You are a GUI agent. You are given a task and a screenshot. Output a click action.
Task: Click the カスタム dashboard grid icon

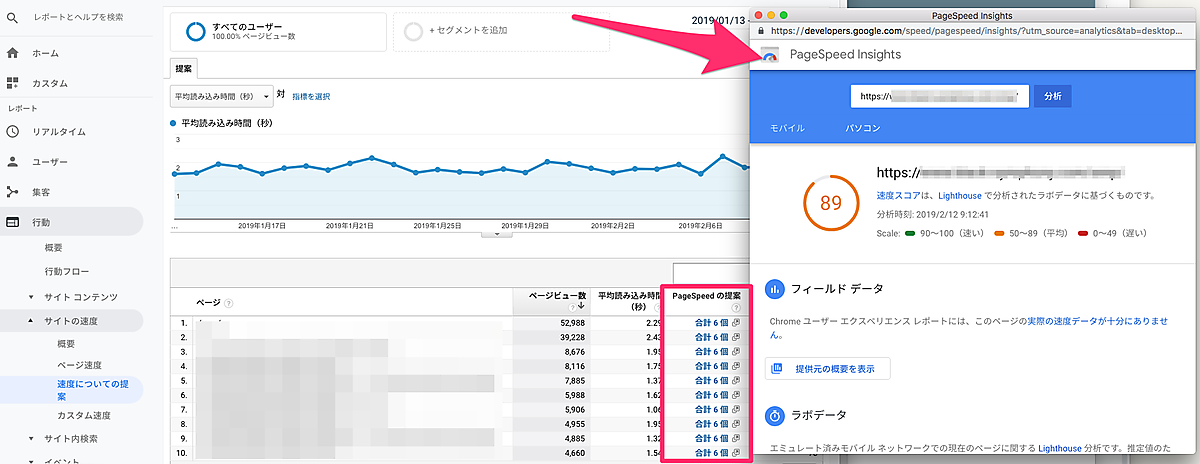13,82
